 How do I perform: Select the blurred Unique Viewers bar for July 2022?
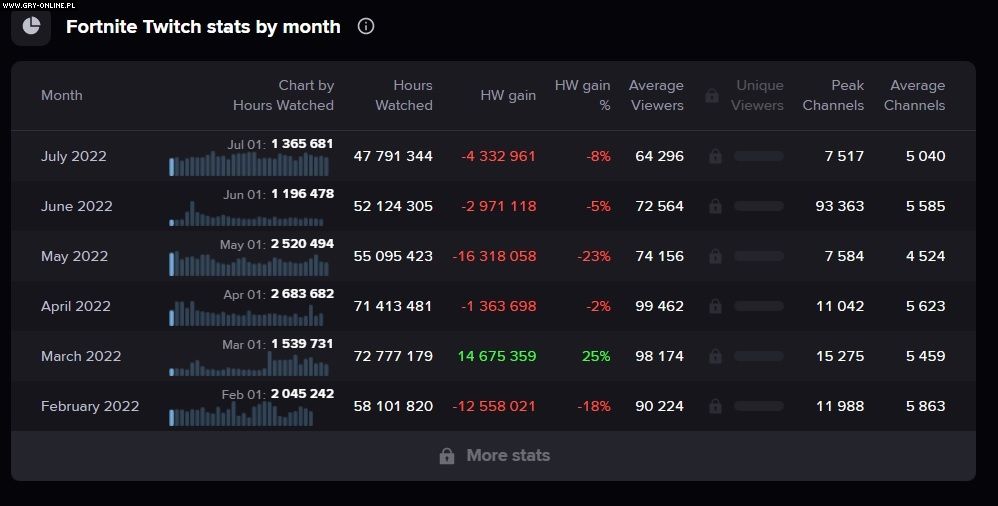(759, 156)
